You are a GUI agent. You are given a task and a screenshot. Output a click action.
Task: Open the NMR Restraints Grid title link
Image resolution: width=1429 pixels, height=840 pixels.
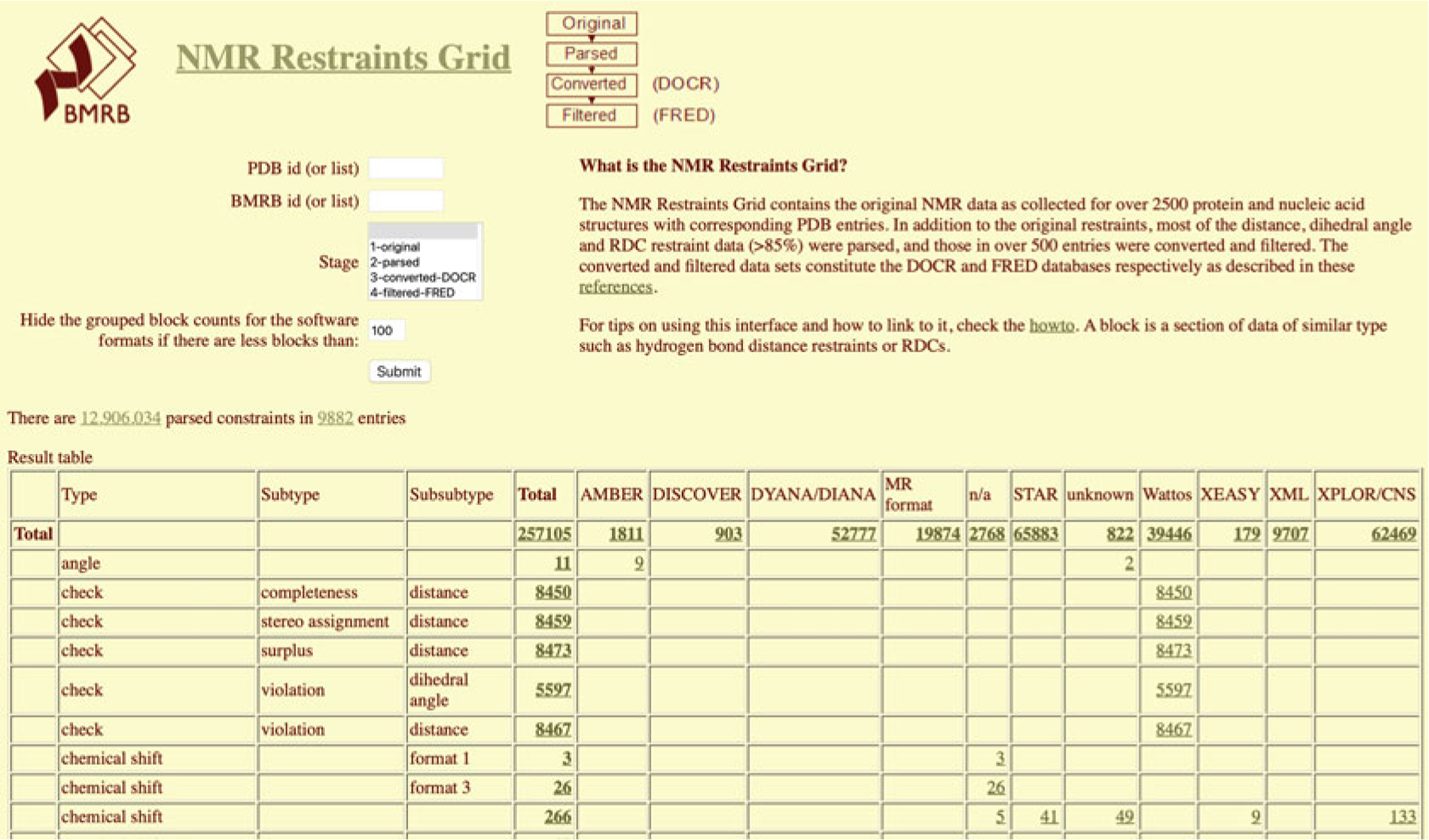point(343,57)
